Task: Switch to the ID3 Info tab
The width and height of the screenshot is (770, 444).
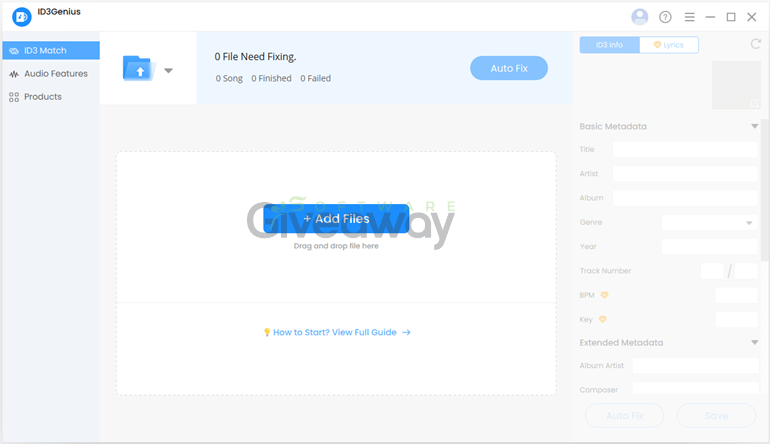Action: pos(609,45)
